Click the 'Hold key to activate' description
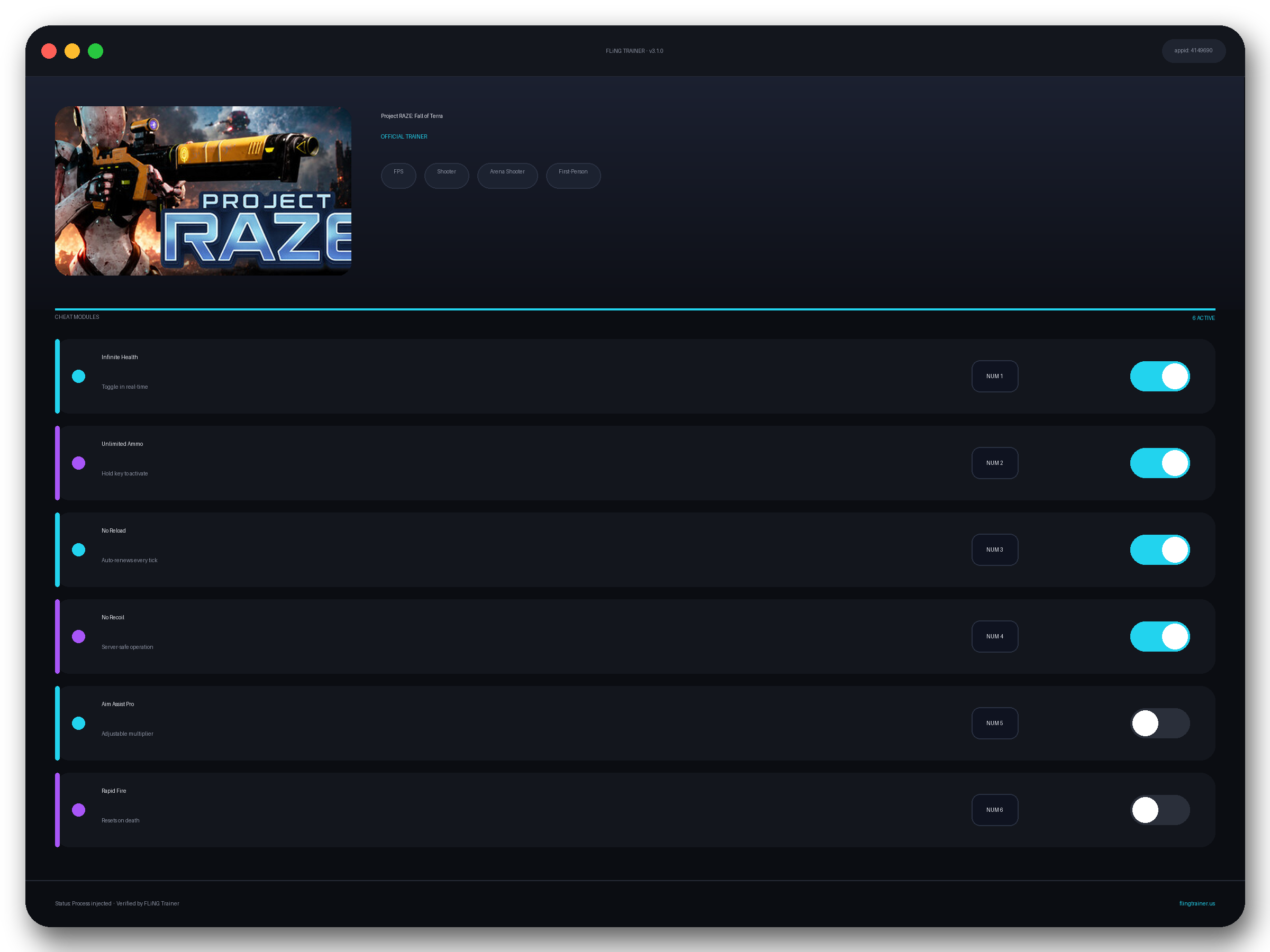The height and width of the screenshot is (952, 1270). (x=124, y=473)
